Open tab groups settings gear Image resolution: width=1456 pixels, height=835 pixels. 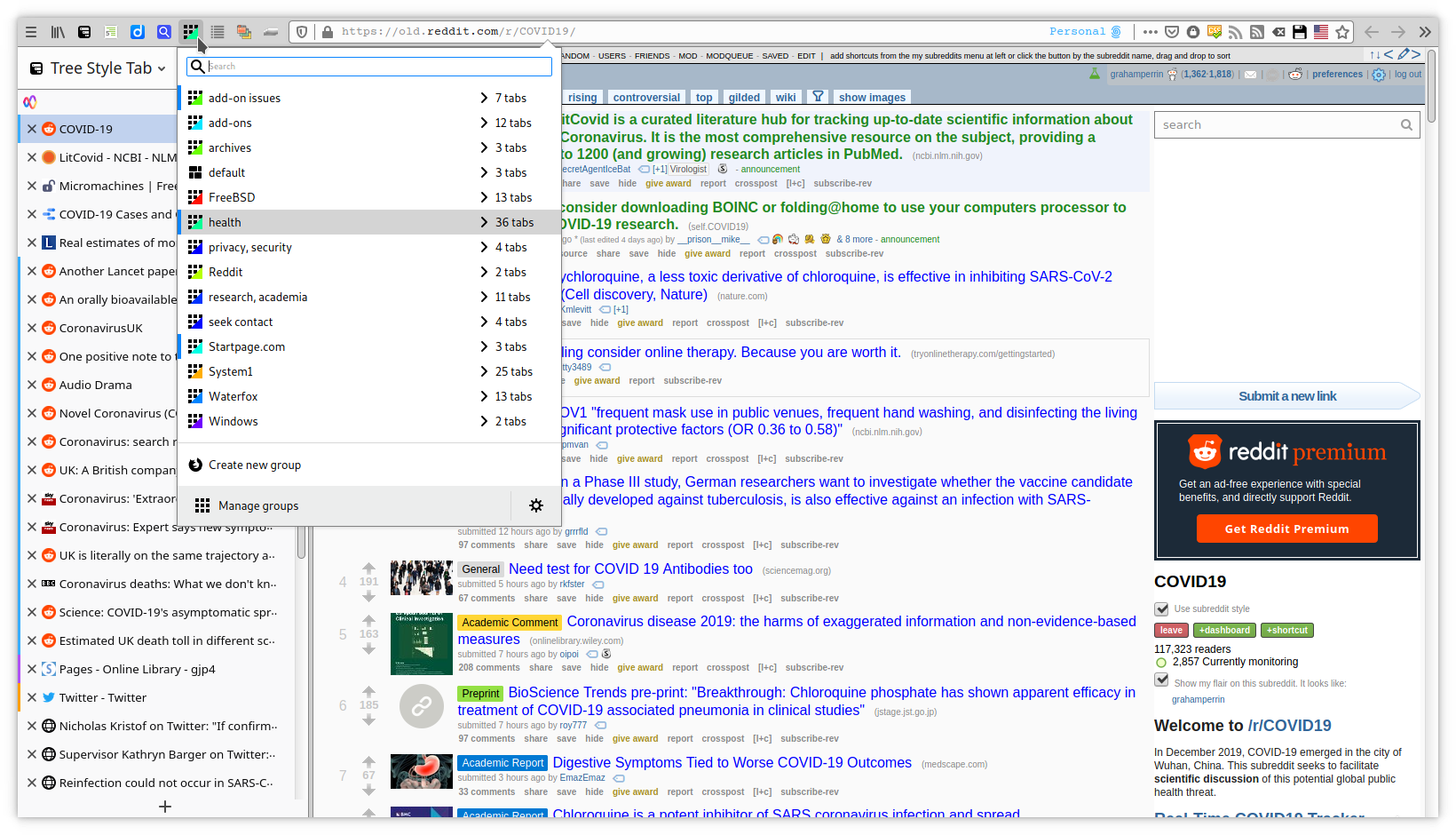[x=536, y=505]
